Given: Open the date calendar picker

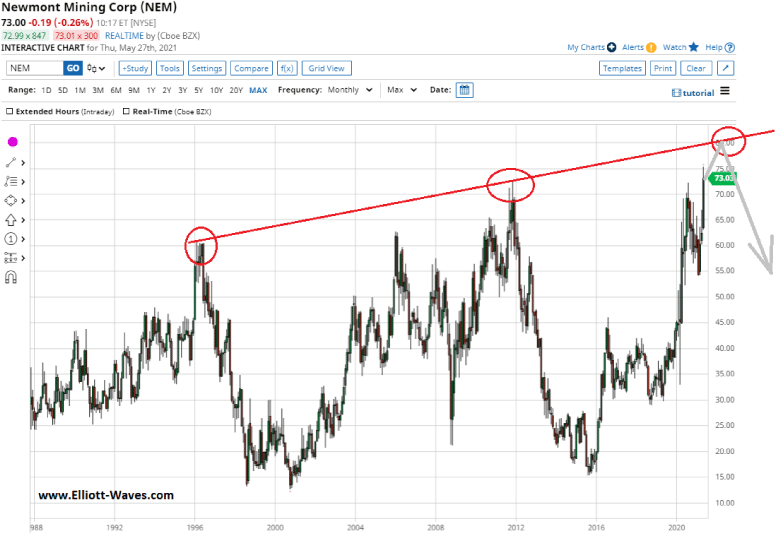Looking at the screenshot, I should (465, 90).
